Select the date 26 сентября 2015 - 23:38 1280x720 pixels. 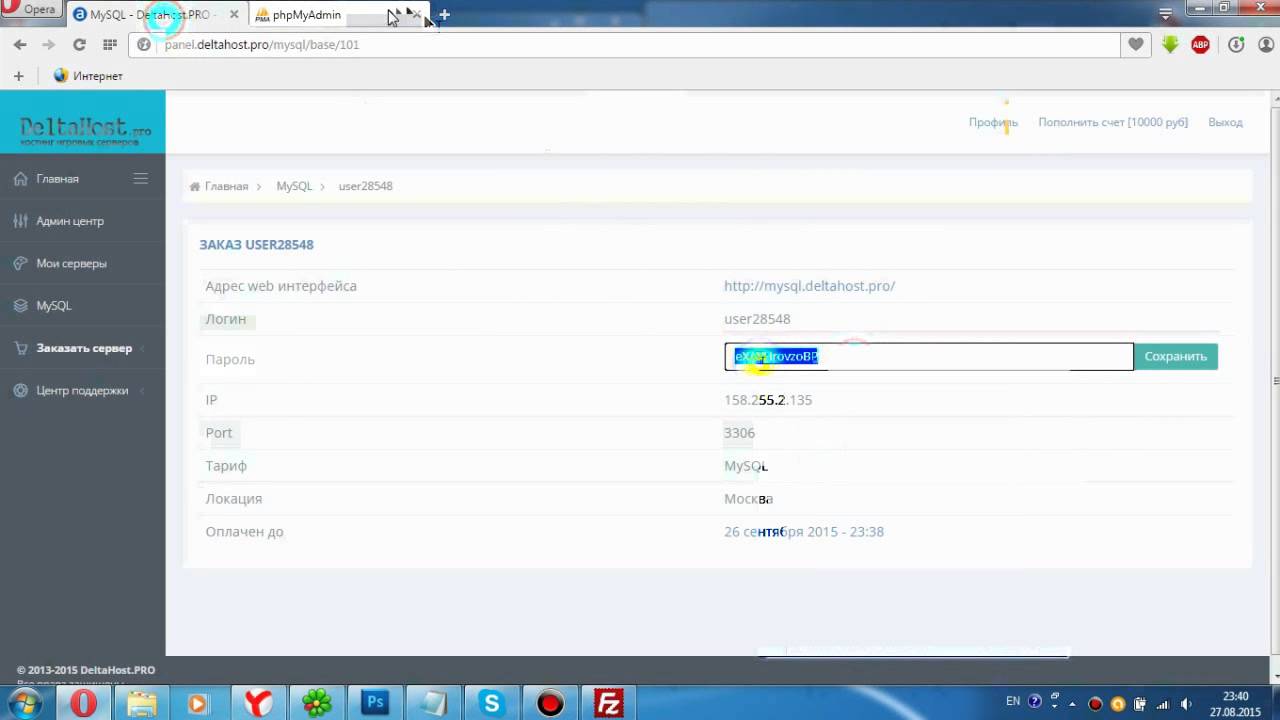[804, 532]
